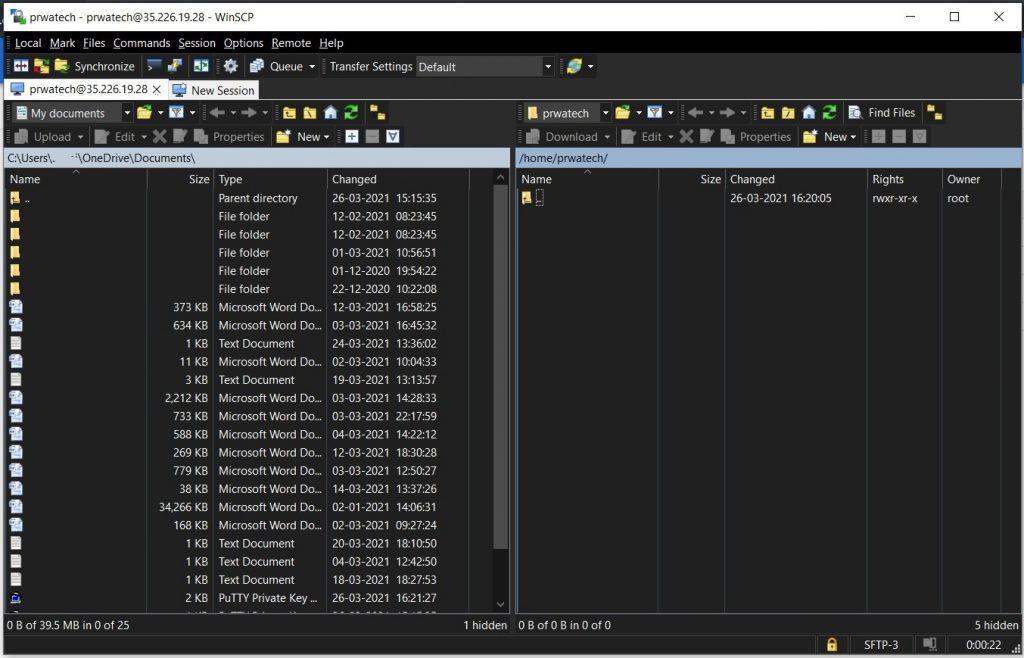The width and height of the screenshot is (1024, 658).
Task: Click the local panel vertical scrollbar thumb
Action: [x=501, y=369]
